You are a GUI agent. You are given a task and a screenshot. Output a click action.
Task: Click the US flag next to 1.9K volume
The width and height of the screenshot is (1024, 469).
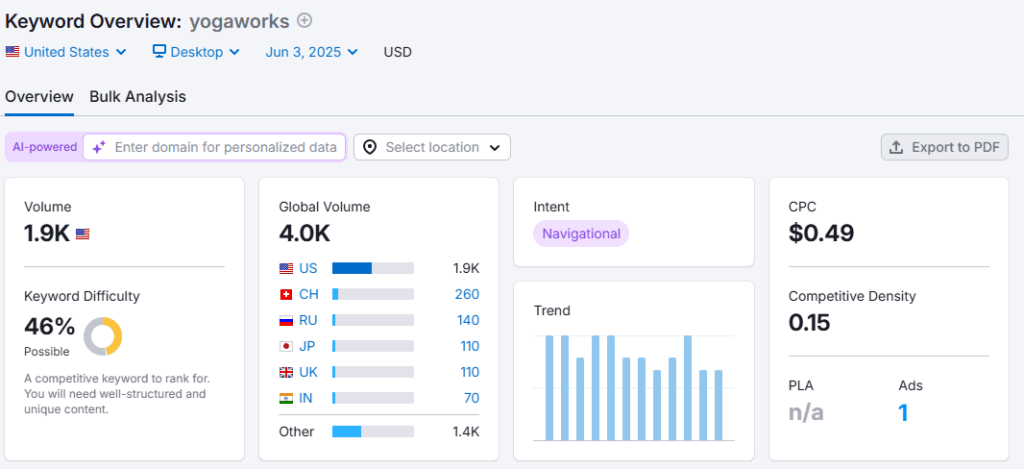coord(82,234)
